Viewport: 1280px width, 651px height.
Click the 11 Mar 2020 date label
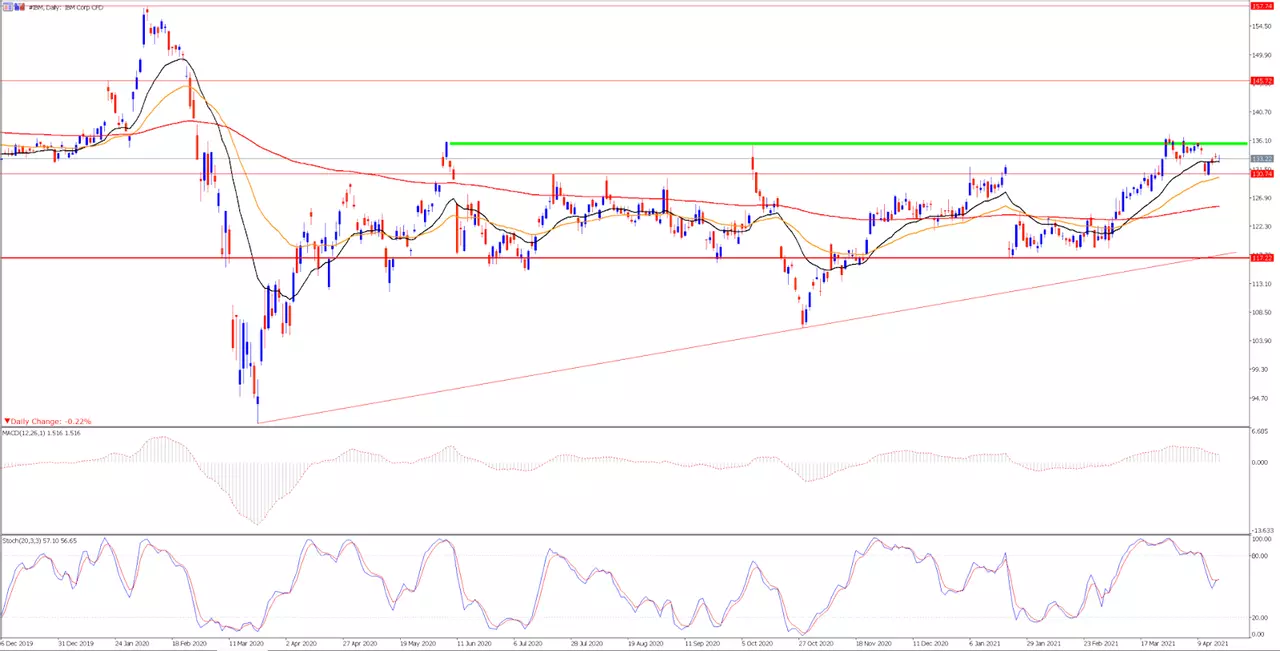246,645
